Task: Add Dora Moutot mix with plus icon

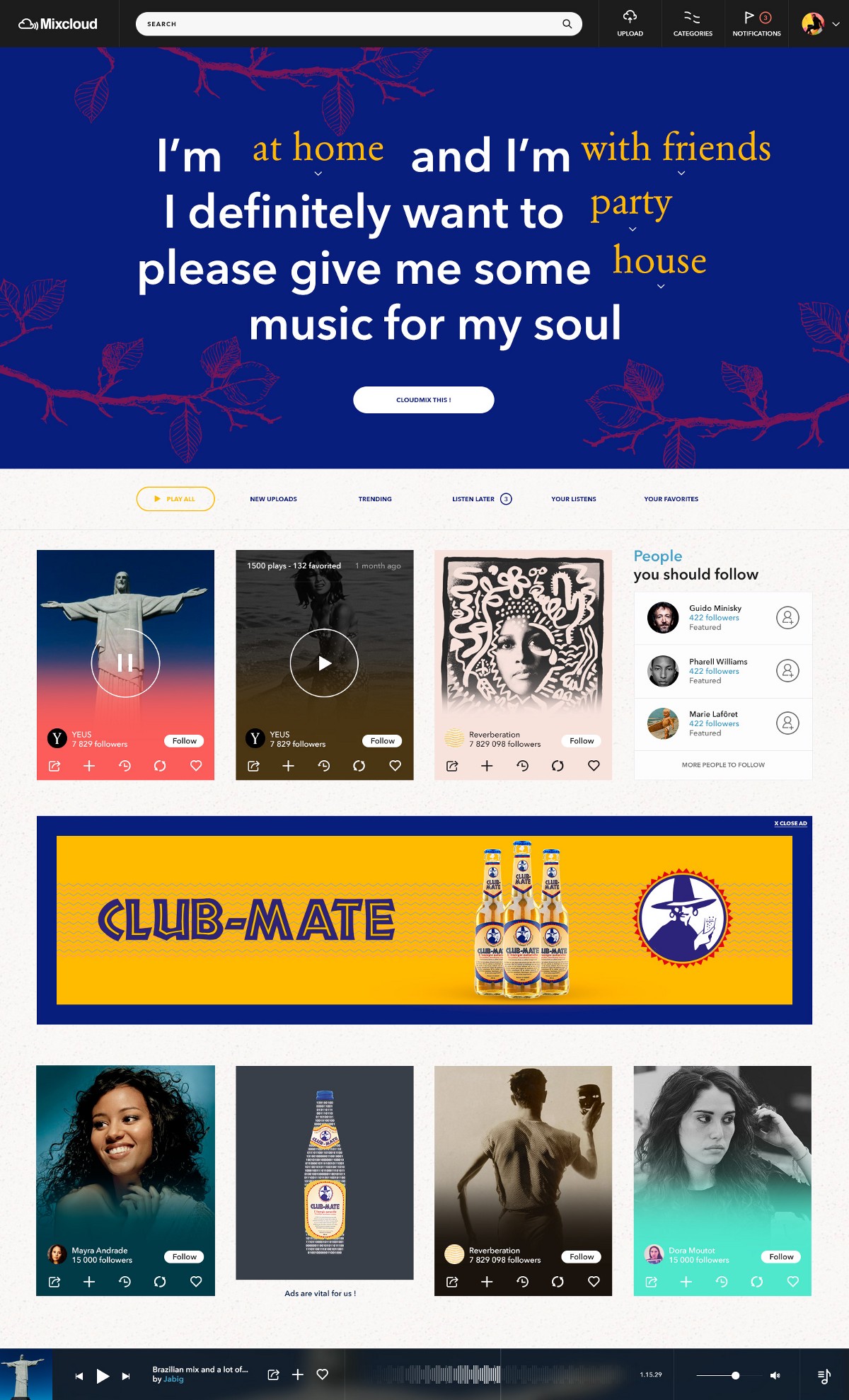Action: point(686,1281)
